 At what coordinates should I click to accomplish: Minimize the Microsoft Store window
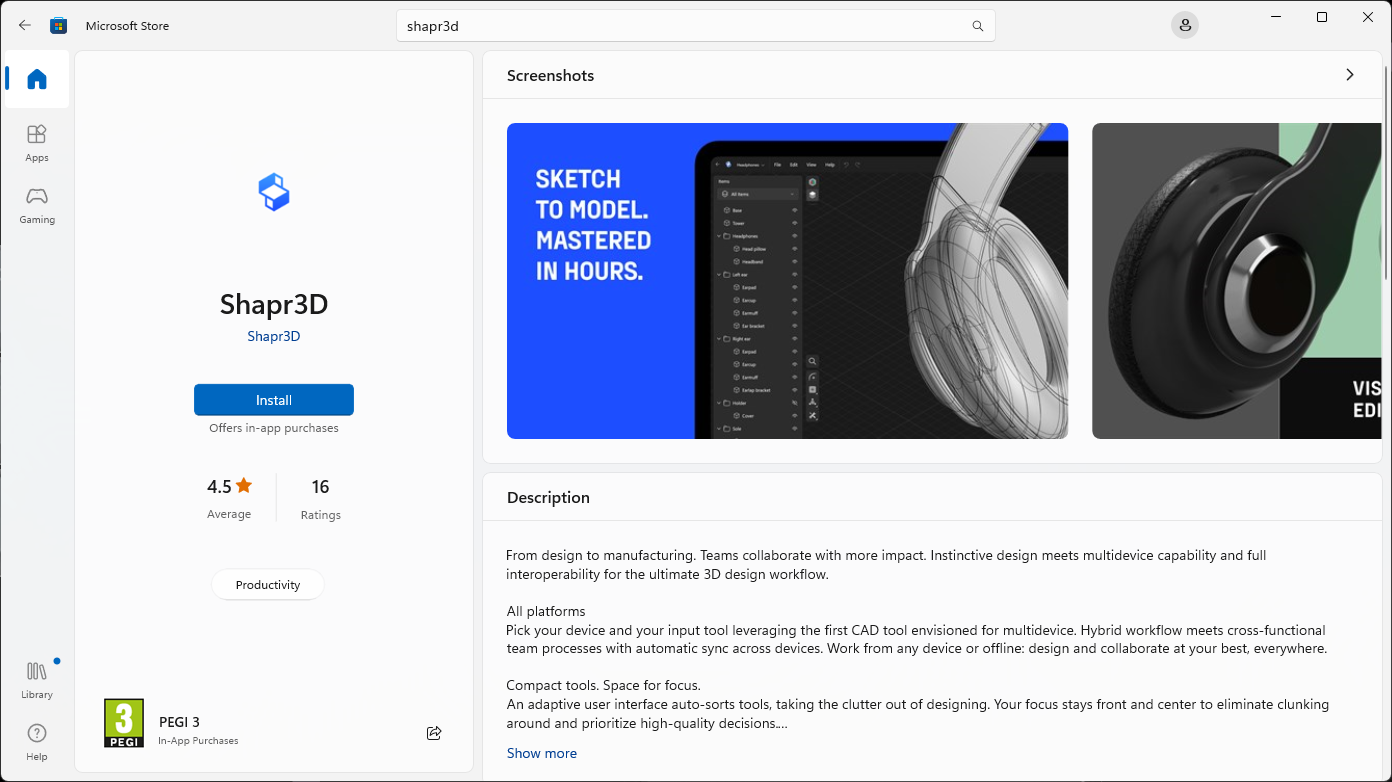[x=1277, y=17]
